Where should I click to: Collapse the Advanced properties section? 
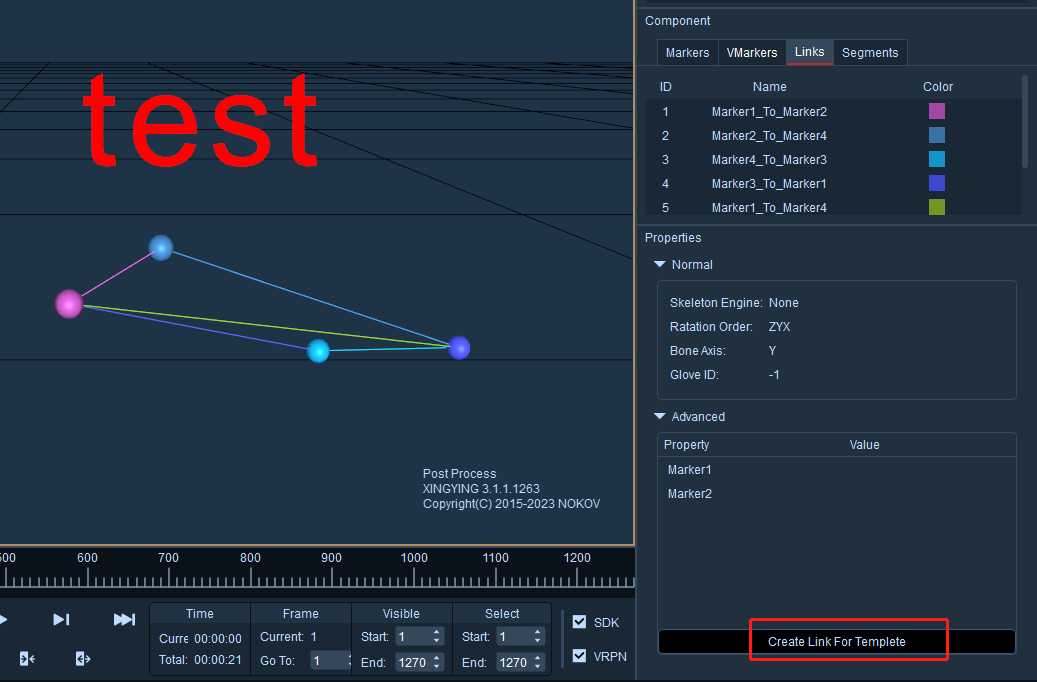click(659, 417)
